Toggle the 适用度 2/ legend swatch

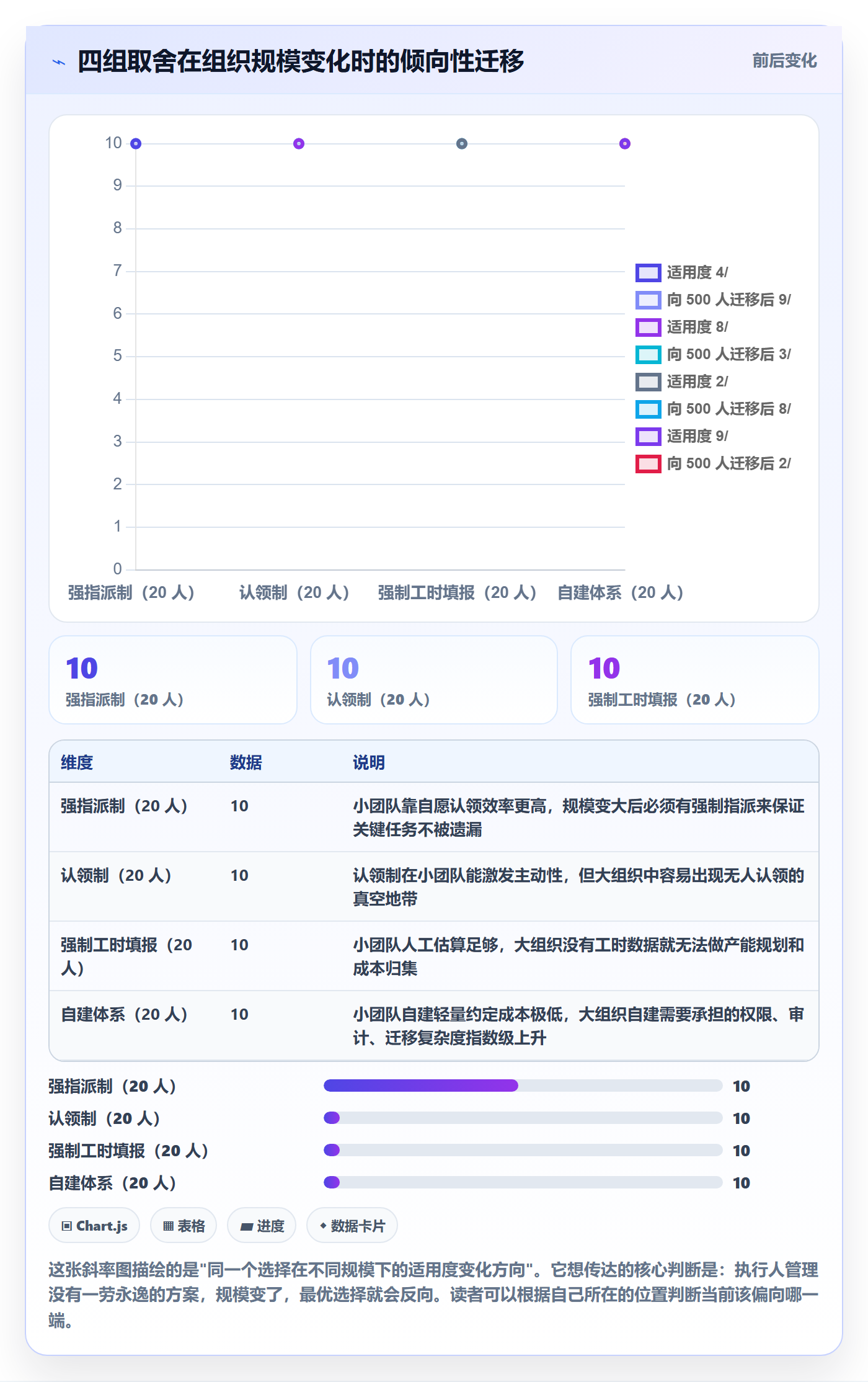(x=648, y=381)
